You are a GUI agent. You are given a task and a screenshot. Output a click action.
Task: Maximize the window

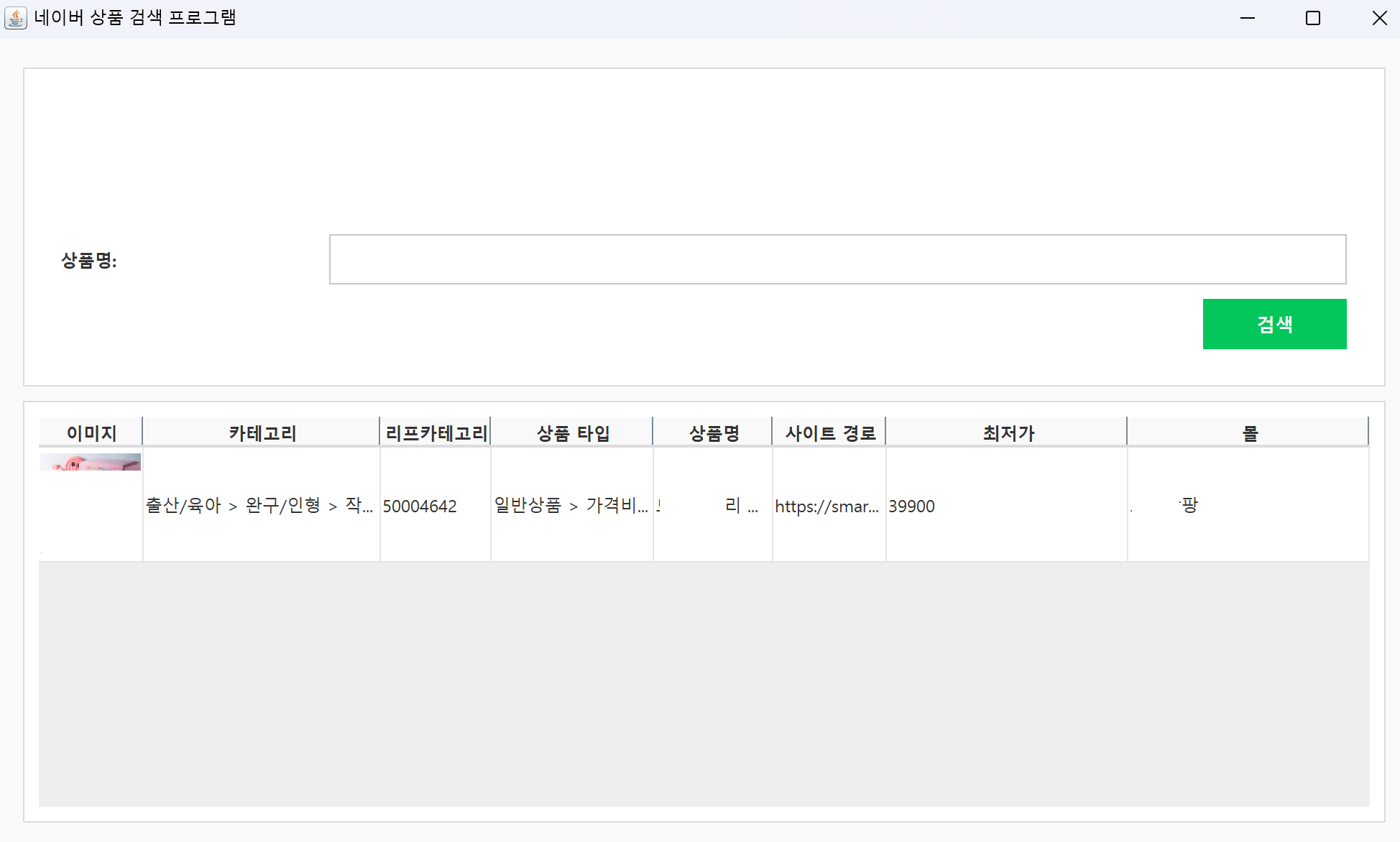(1313, 18)
